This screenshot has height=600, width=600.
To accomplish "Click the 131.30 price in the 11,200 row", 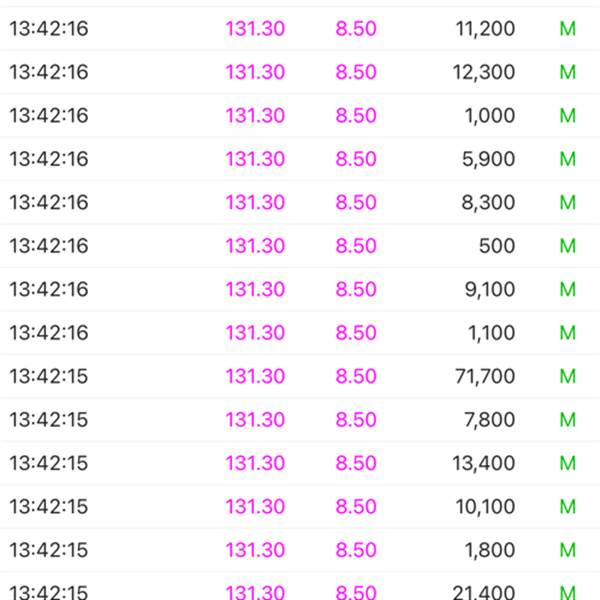I will pyautogui.click(x=255, y=29).
